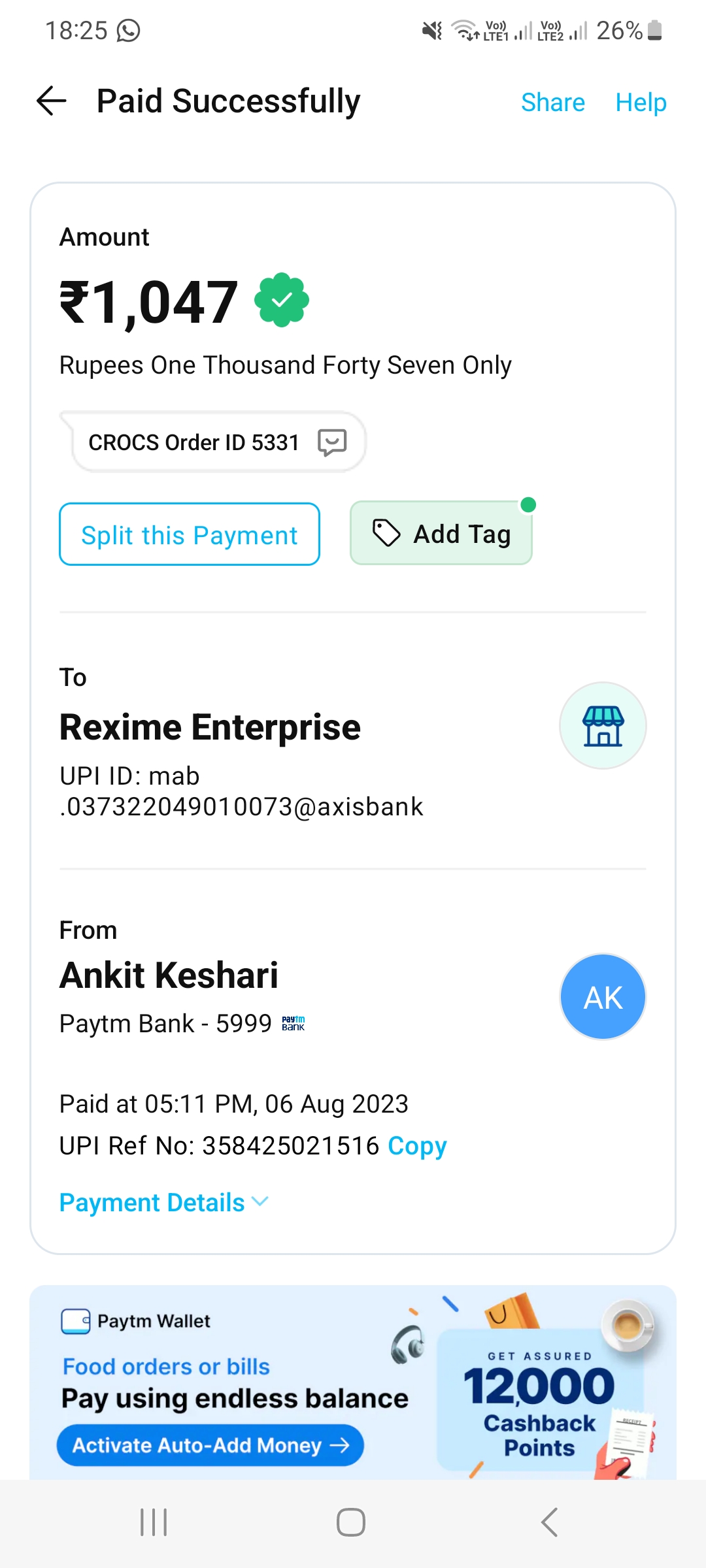This screenshot has height=1568, width=706.
Task: Open the recent apps navigation button
Action: tap(154, 1522)
